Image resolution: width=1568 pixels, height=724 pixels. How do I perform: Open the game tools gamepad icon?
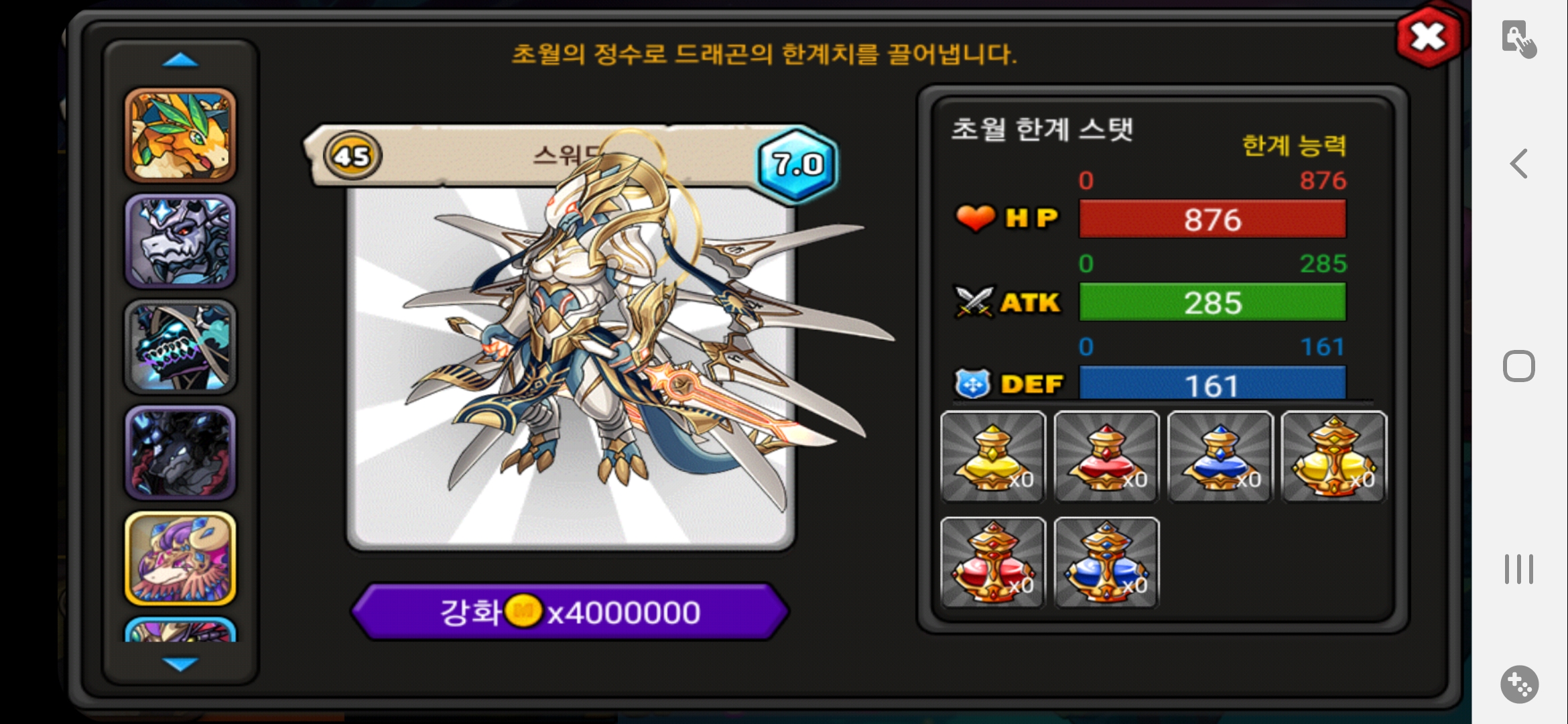coord(1519,684)
